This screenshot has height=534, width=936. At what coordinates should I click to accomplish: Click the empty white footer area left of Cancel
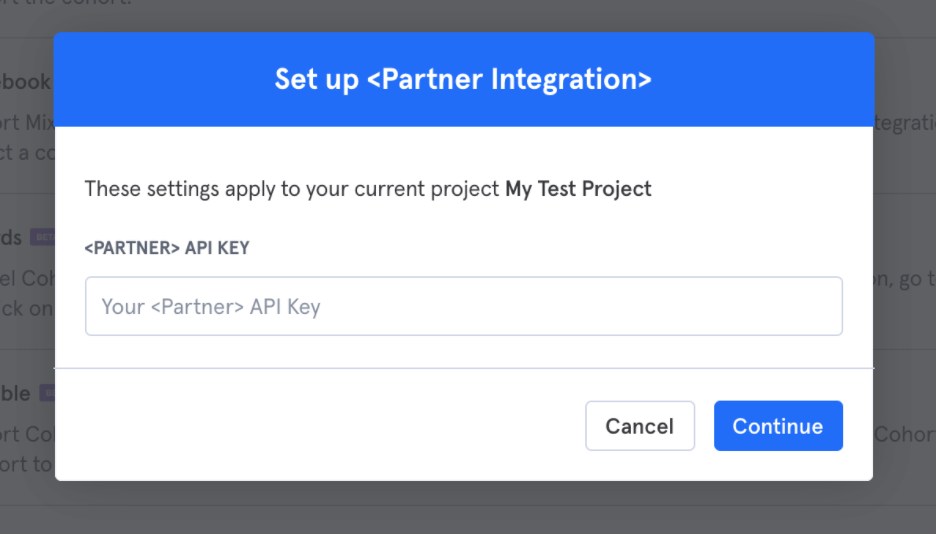click(x=319, y=425)
